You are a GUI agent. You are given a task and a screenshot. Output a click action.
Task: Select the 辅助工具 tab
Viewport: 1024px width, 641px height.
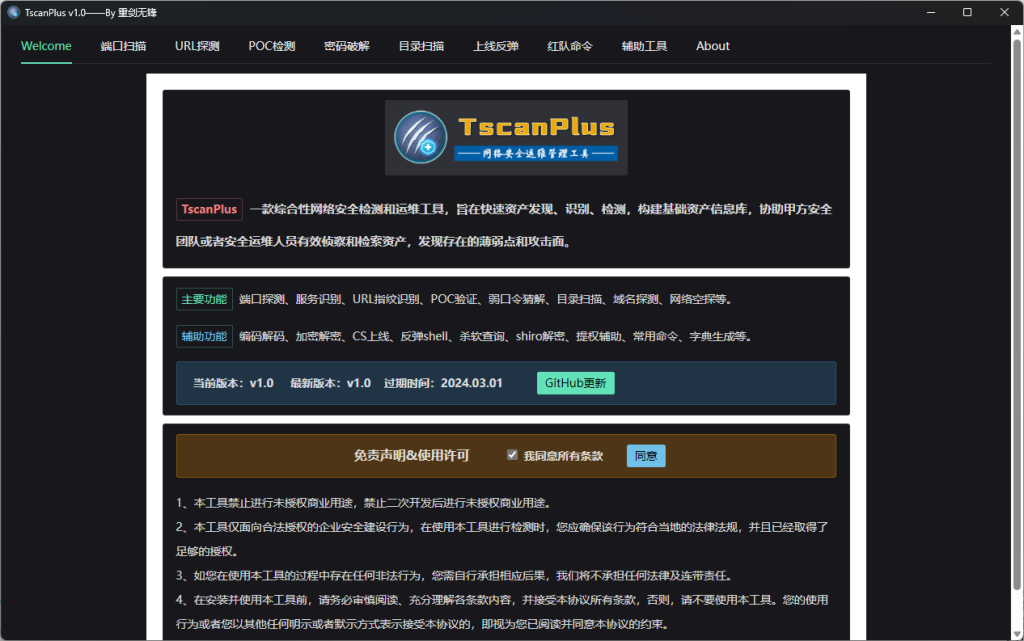click(x=645, y=46)
